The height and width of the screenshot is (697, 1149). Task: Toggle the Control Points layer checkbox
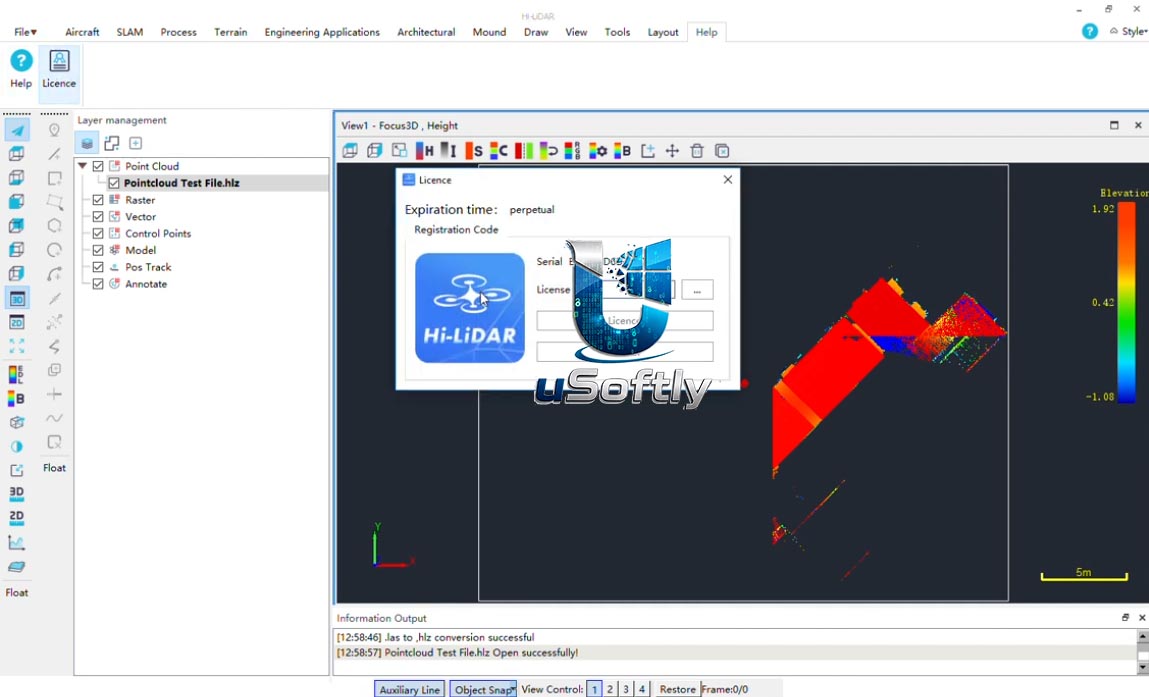coord(98,234)
